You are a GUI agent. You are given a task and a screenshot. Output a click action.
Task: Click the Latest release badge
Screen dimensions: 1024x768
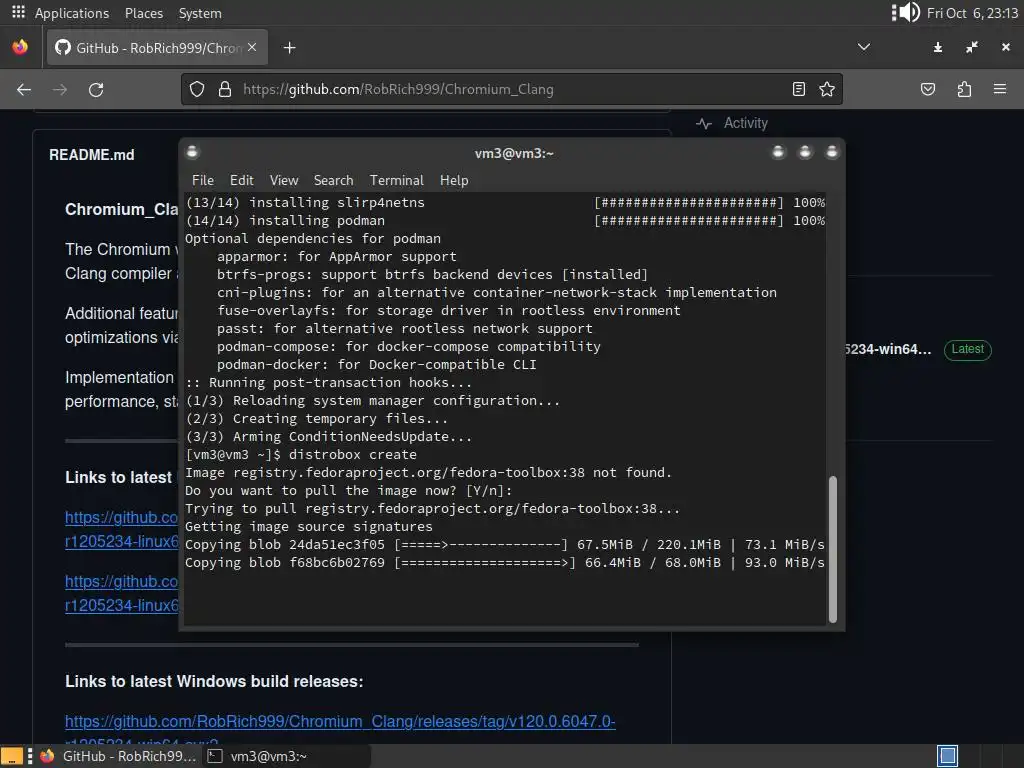[967, 349]
